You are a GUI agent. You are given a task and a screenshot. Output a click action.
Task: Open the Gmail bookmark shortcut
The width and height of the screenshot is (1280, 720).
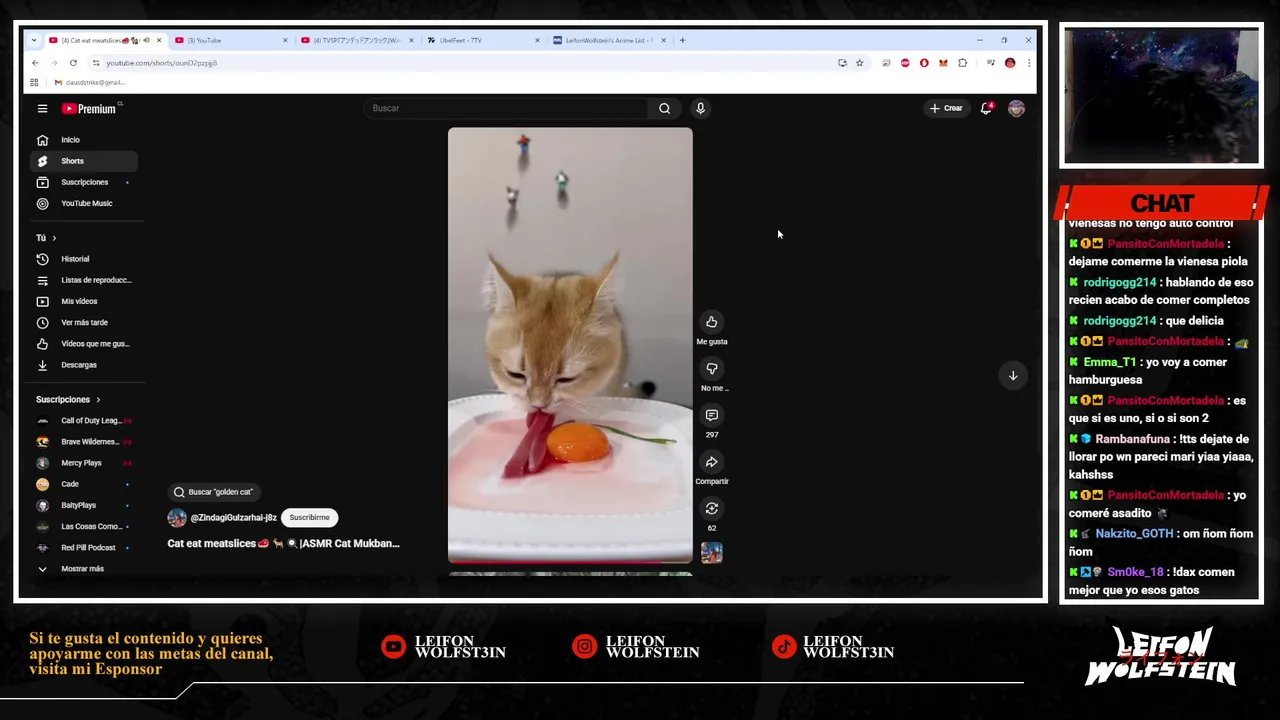point(90,82)
